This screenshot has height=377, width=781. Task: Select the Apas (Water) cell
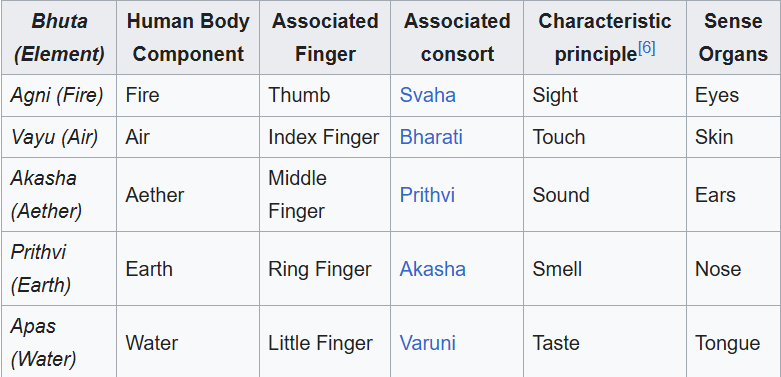point(59,342)
